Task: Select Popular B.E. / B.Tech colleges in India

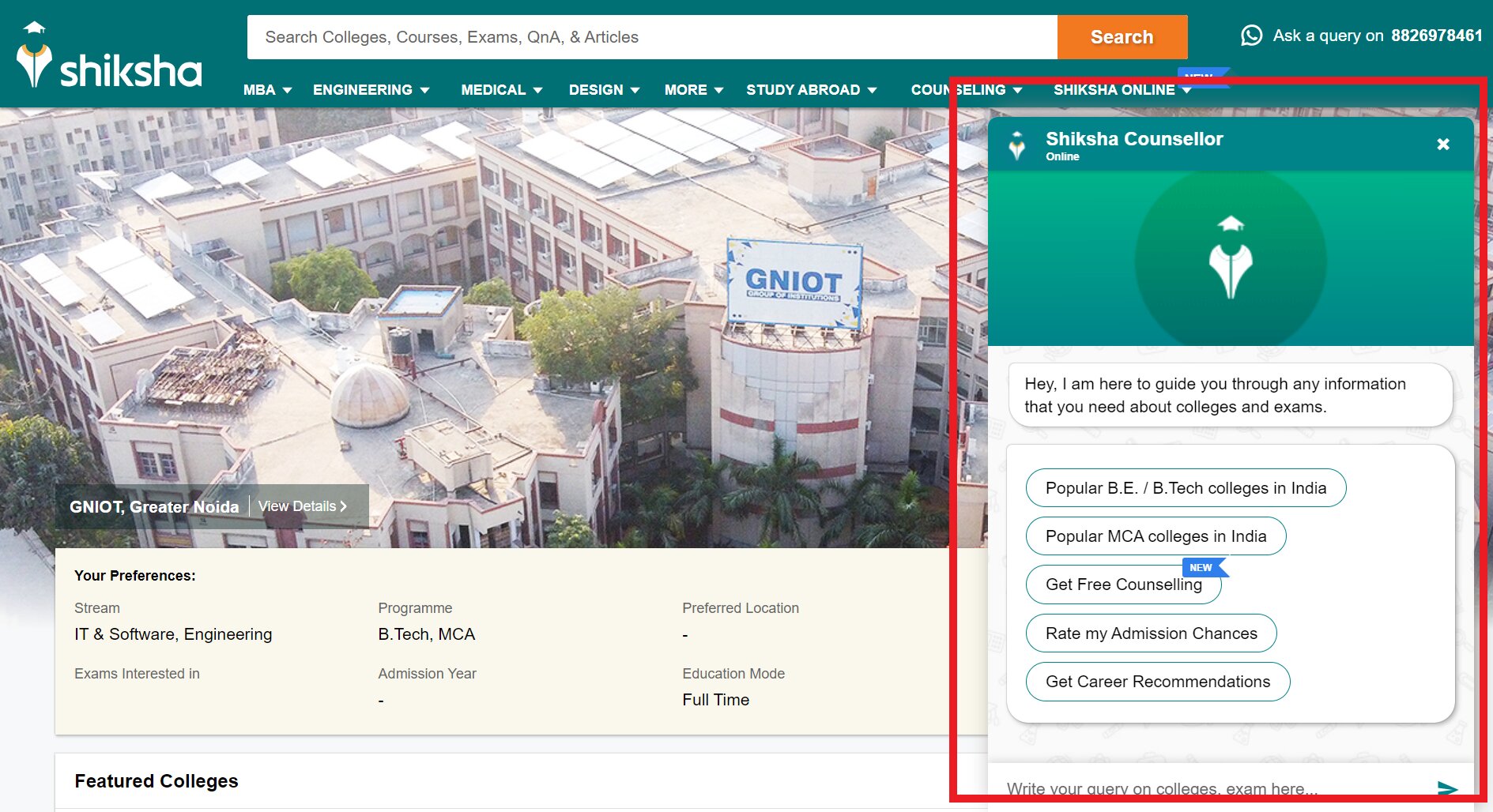Action: [x=1186, y=488]
